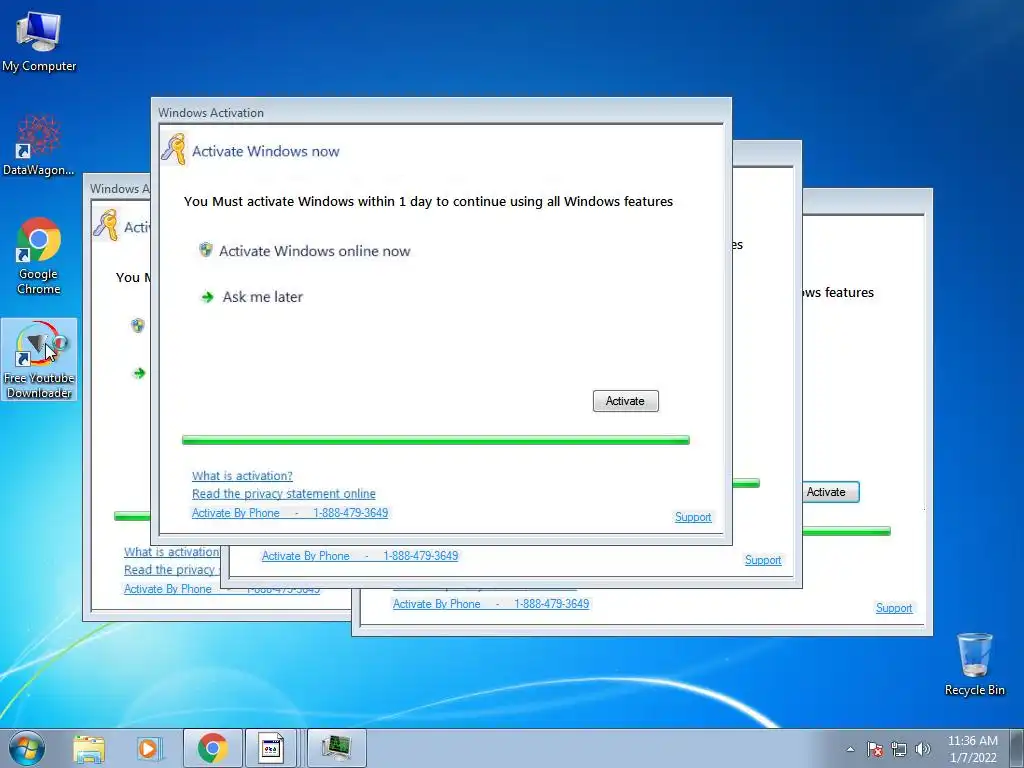Click the front Windows Activation title bar
The width and height of the screenshot is (1024, 768).
tap(441, 112)
